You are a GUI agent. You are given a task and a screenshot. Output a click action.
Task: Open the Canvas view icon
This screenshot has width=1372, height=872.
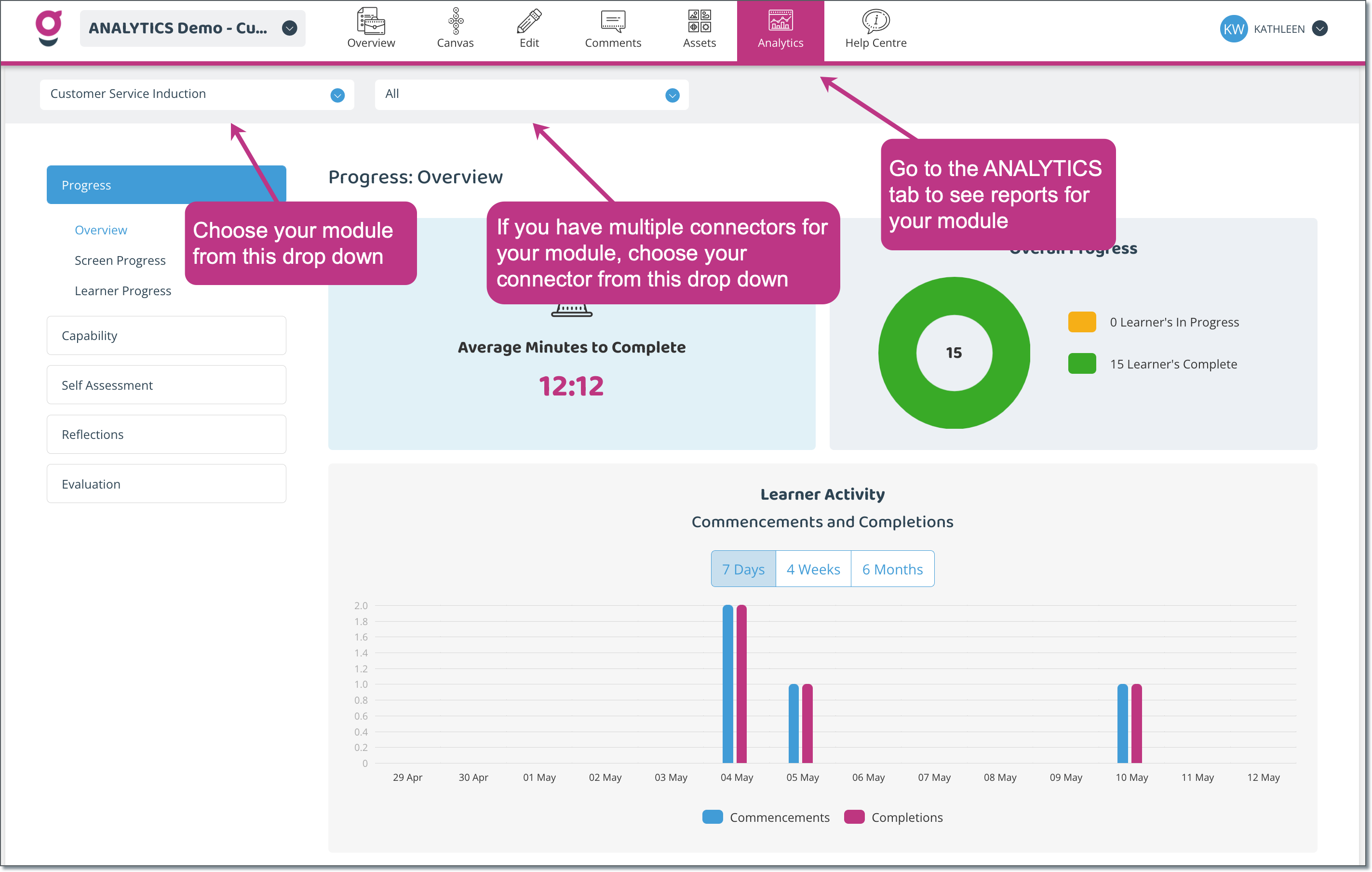(455, 21)
